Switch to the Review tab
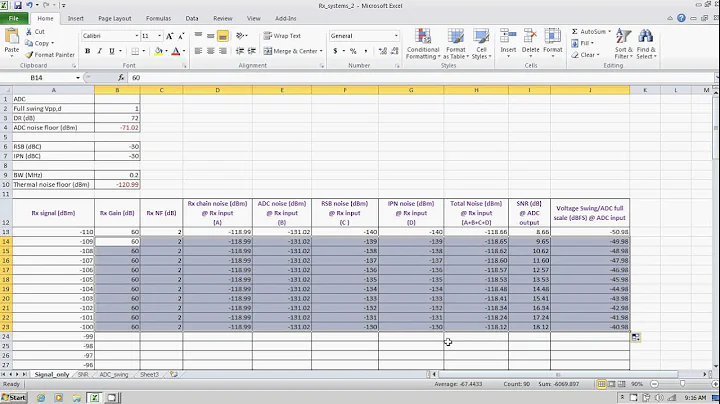This screenshot has width=720, height=404. tap(223, 18)
